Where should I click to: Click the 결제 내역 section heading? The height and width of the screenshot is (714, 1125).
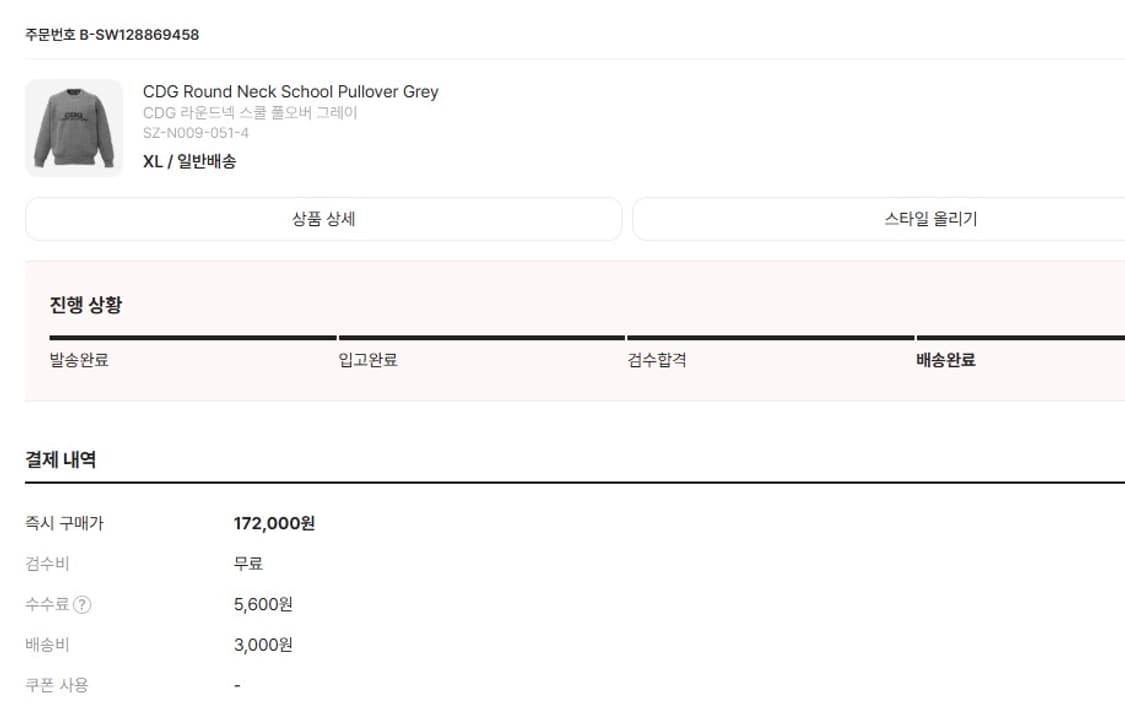[61, 460]
